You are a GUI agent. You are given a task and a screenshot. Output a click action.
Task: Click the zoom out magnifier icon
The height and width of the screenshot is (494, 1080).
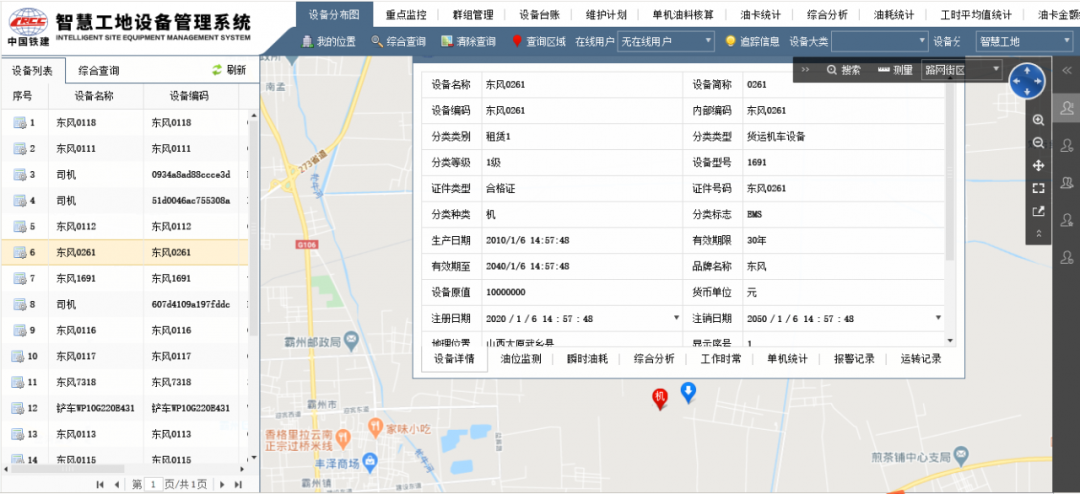point(1038,143)
